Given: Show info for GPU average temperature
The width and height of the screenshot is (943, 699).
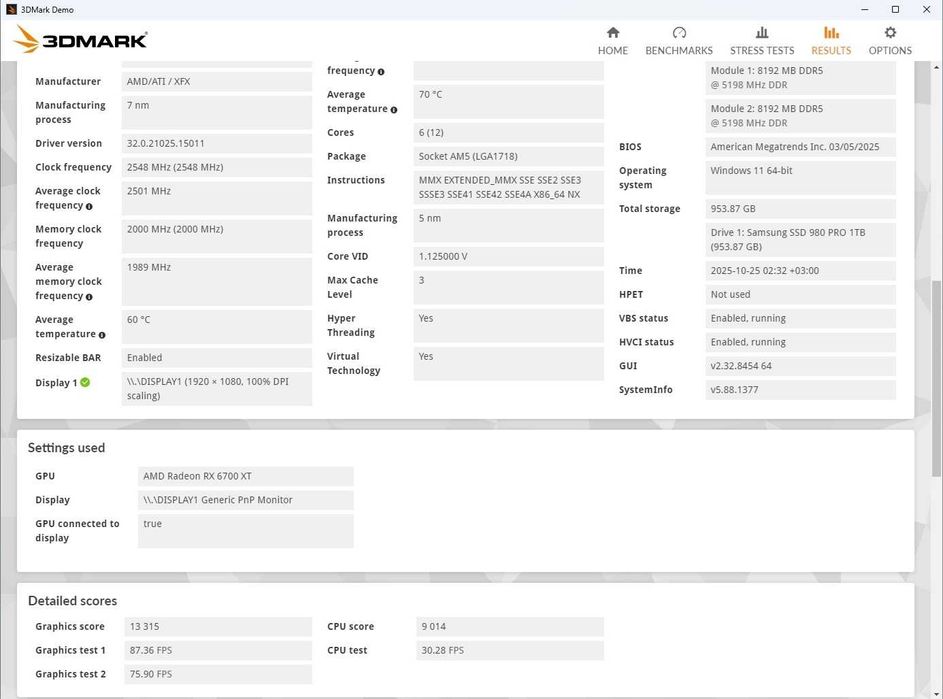Looking at the screenshot, I should tap(102, 335).
